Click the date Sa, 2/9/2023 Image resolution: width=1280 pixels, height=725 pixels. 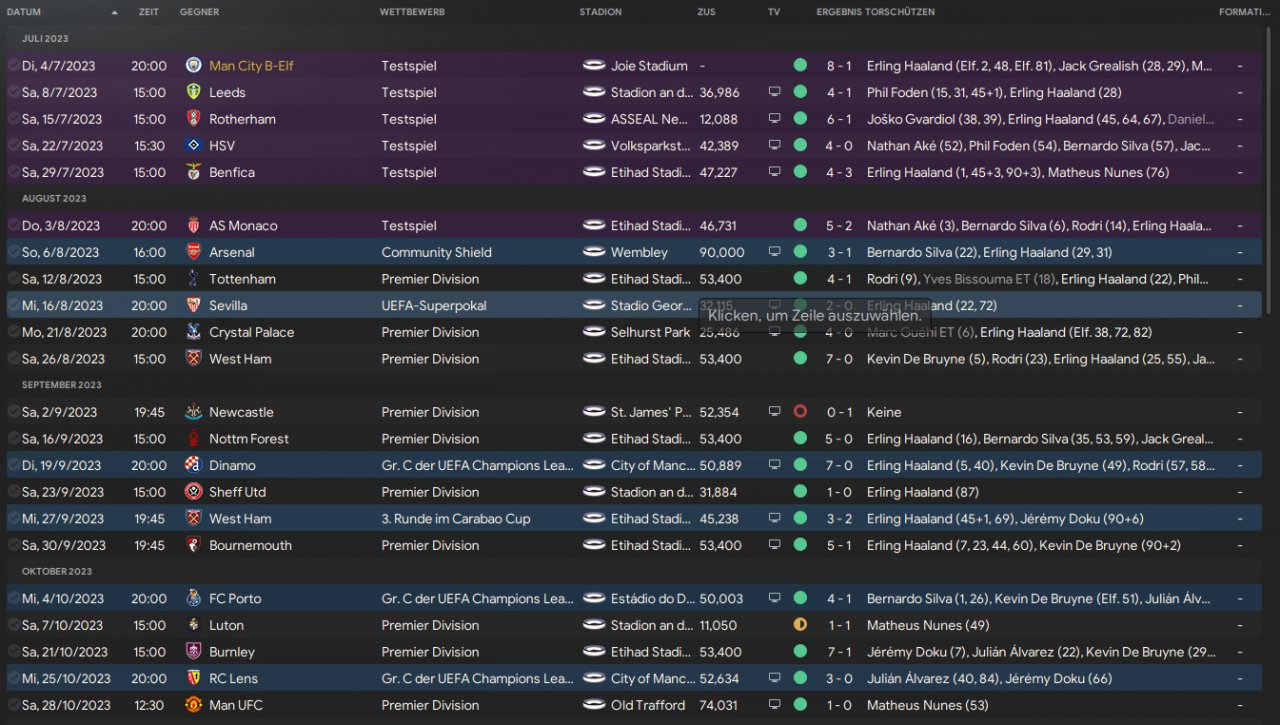pos(59,412)
